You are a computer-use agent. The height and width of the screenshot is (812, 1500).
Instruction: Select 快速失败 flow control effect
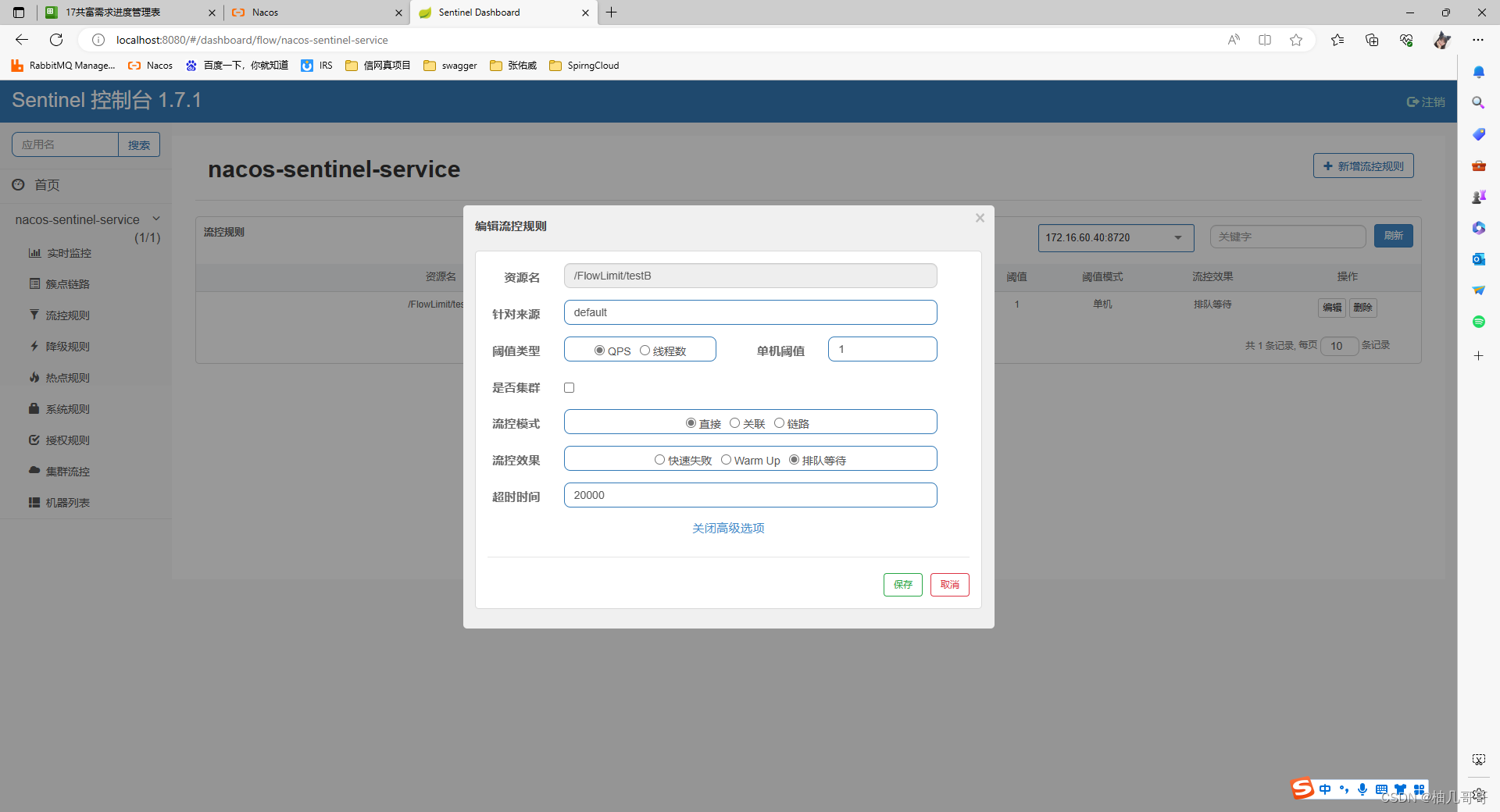tap(659, 460)
